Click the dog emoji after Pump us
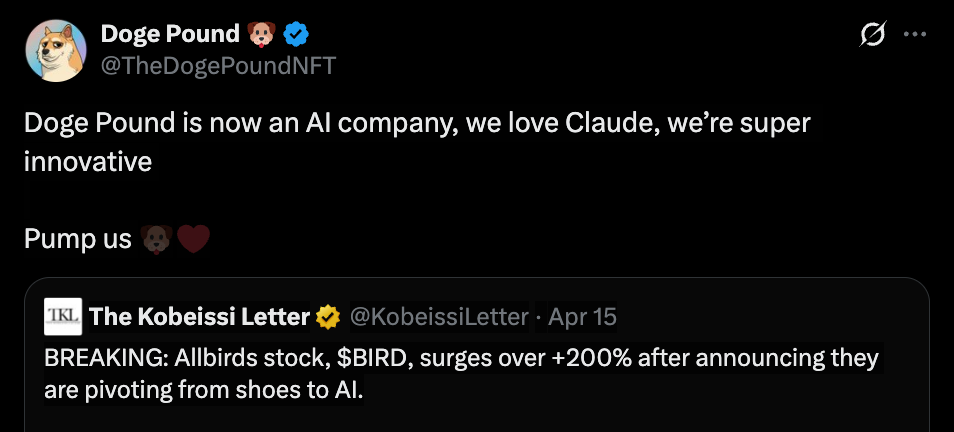954x432 pixels. (x=157, y=240)
